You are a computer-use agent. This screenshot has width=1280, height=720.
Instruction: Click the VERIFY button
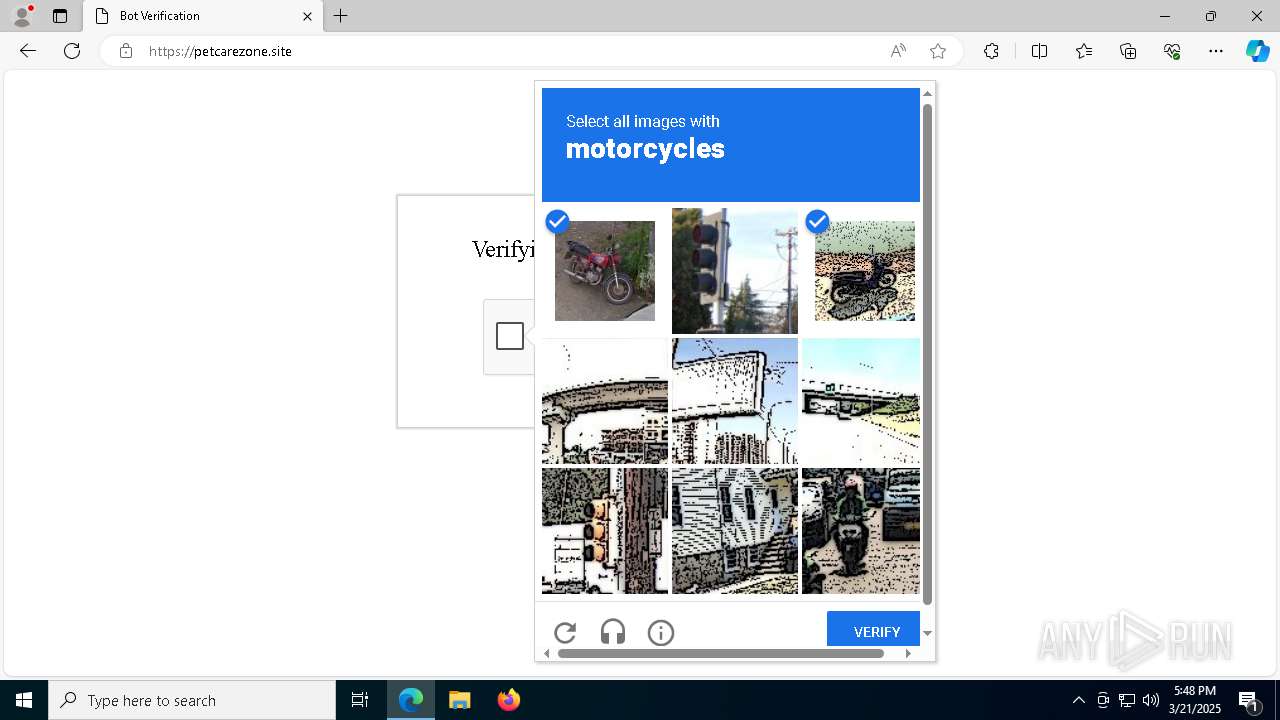874,630
